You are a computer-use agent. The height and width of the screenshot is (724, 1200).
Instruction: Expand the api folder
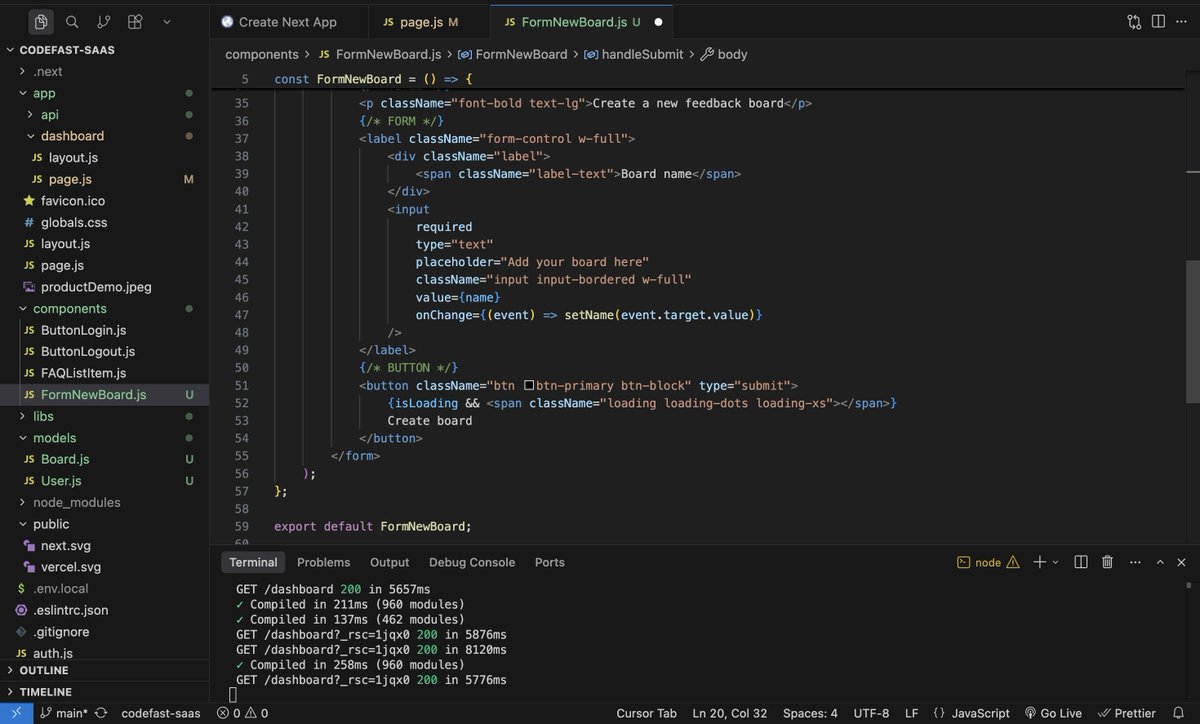tap(104, 114)
